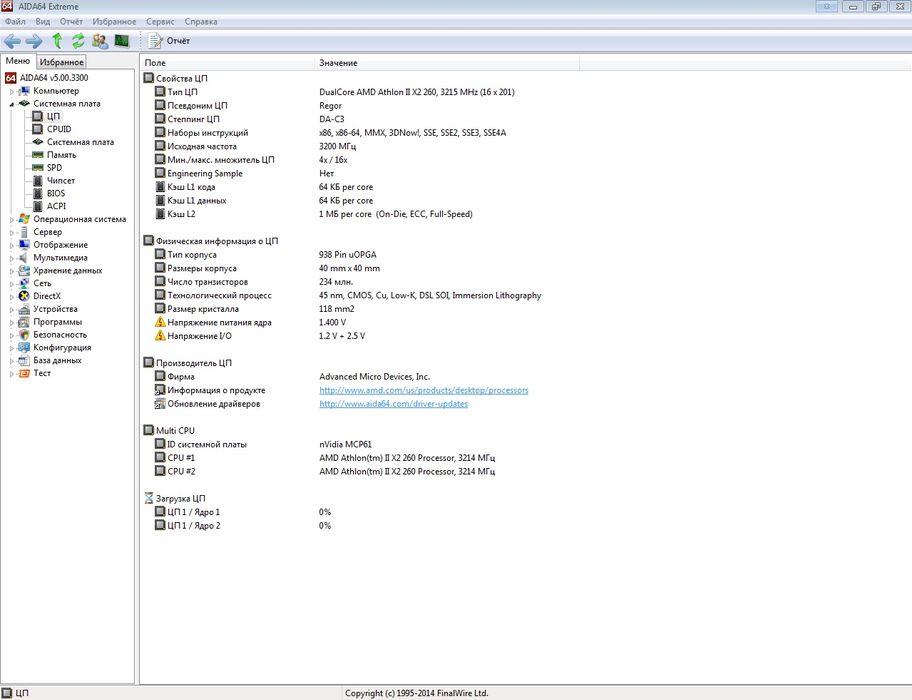This screenshot has width=912, height=700.
Task: Click the Тест sidebar icon
Action: click(24, 373)
